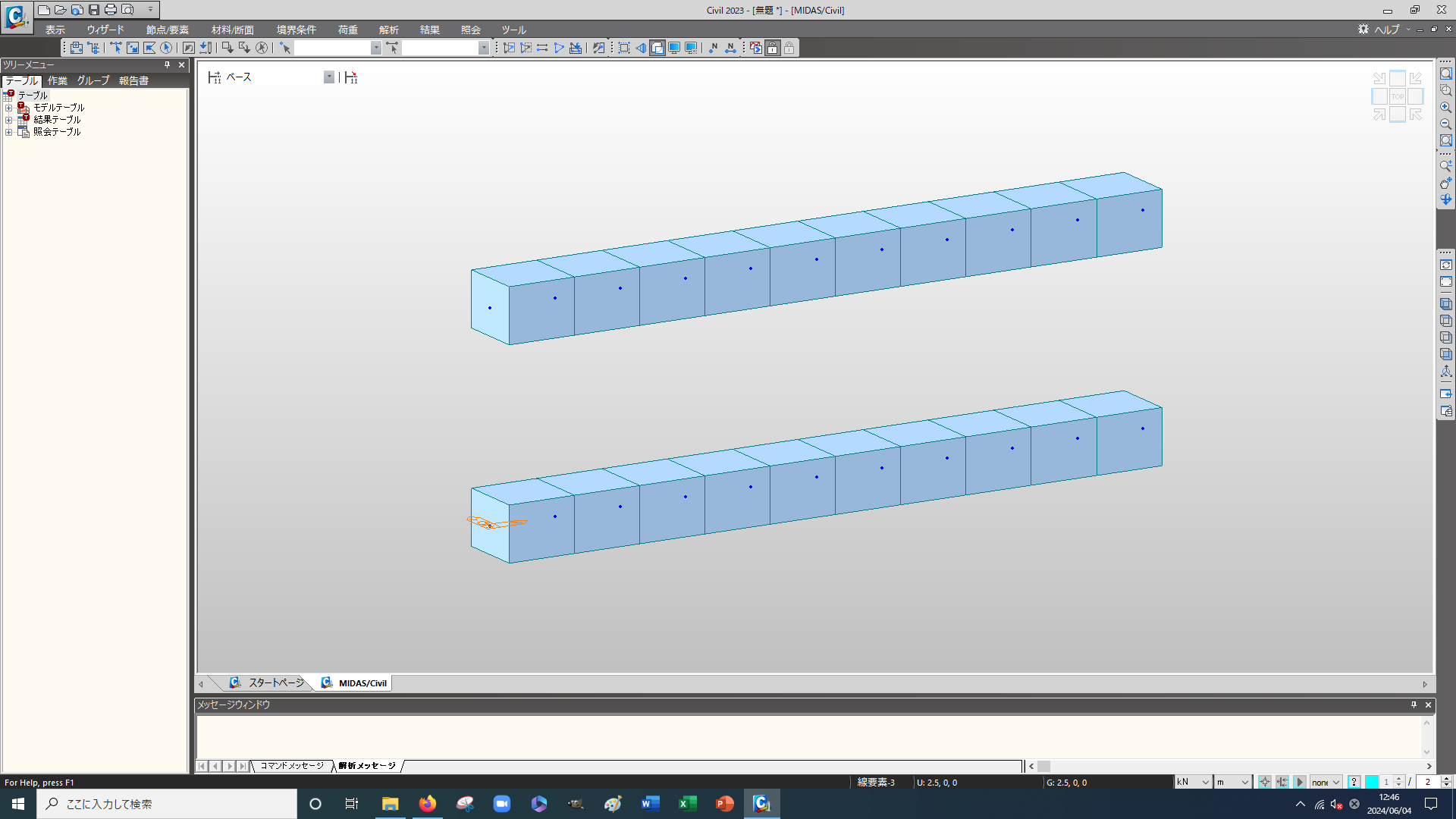Open Windows Start menu

tap(18, 804)
